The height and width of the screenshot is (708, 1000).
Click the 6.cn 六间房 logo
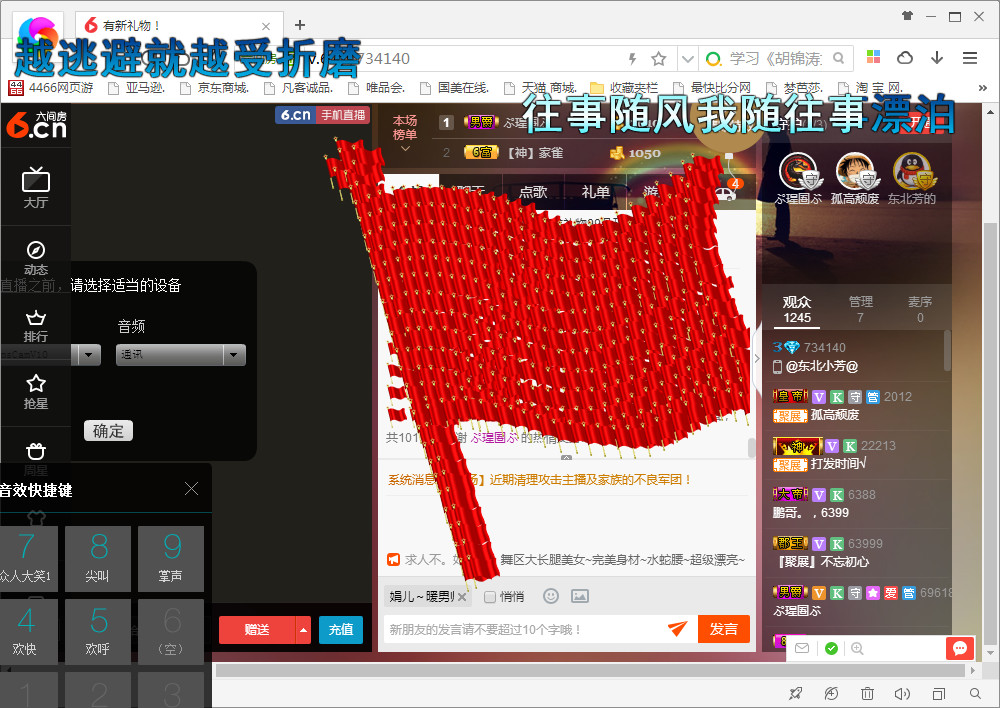pos(37,124)
